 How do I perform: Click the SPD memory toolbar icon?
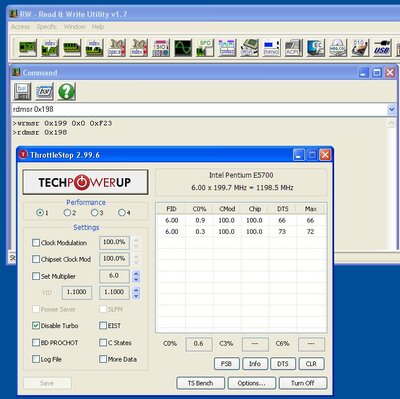tap(205, 48)
